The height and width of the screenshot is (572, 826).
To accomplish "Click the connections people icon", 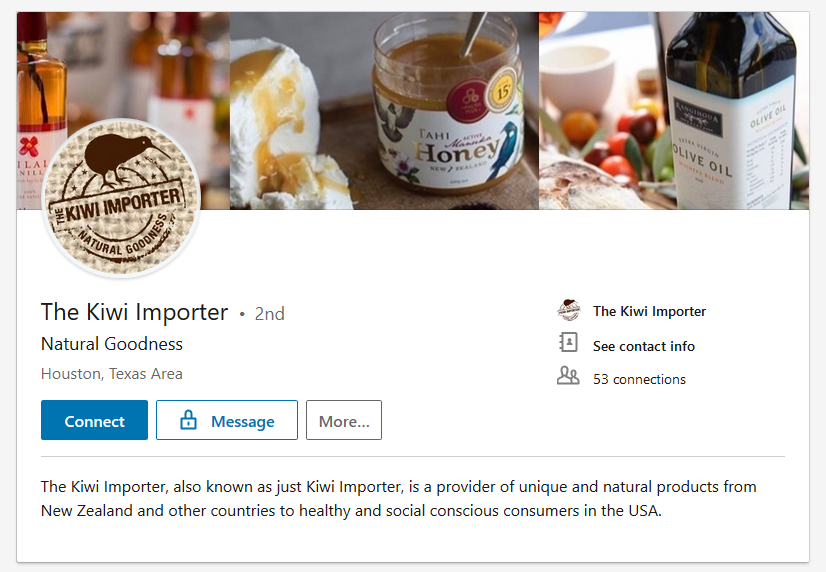I will click(568, 377).
